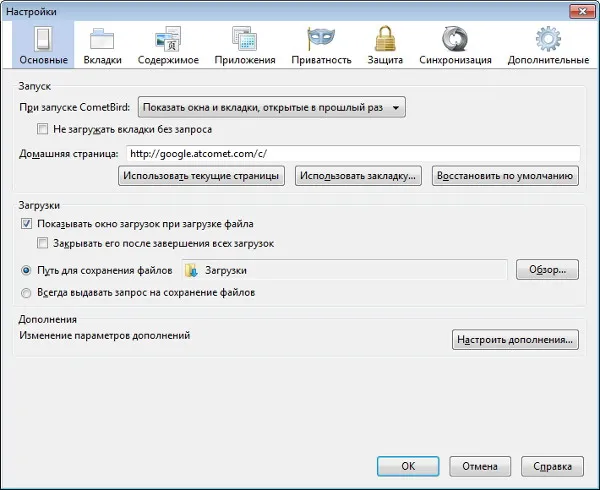The width and height of the screenshot is (600, 490).
Task: Expand the 'При запуске CometBird' dropdown
Action: pos(272,107)
